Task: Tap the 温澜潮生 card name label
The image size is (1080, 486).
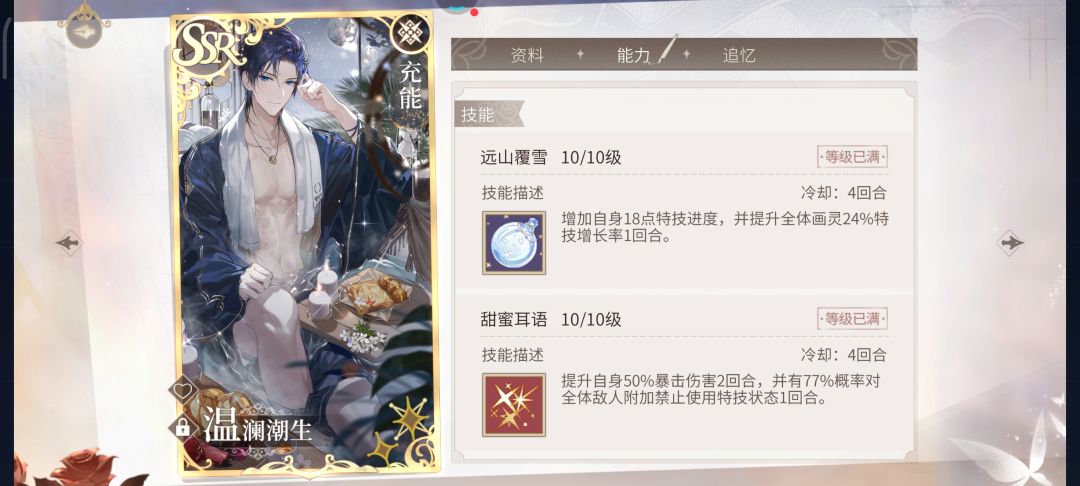Action: (x=258, y=426)
